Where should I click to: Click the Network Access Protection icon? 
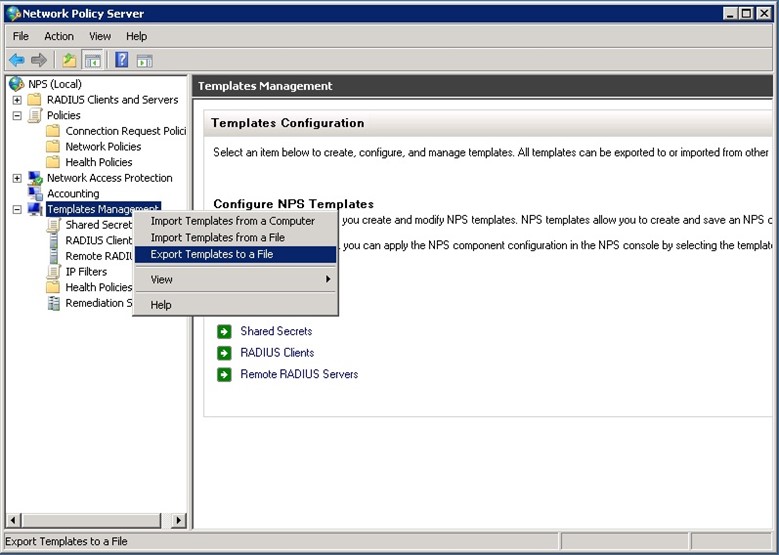coord(35,178)
